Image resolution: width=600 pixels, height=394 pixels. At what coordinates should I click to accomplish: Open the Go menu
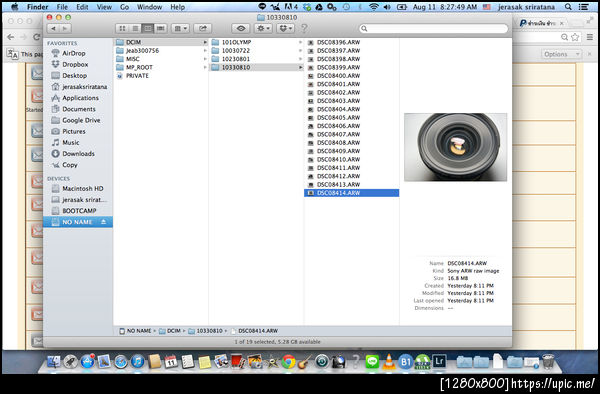[x=124, y=7]
